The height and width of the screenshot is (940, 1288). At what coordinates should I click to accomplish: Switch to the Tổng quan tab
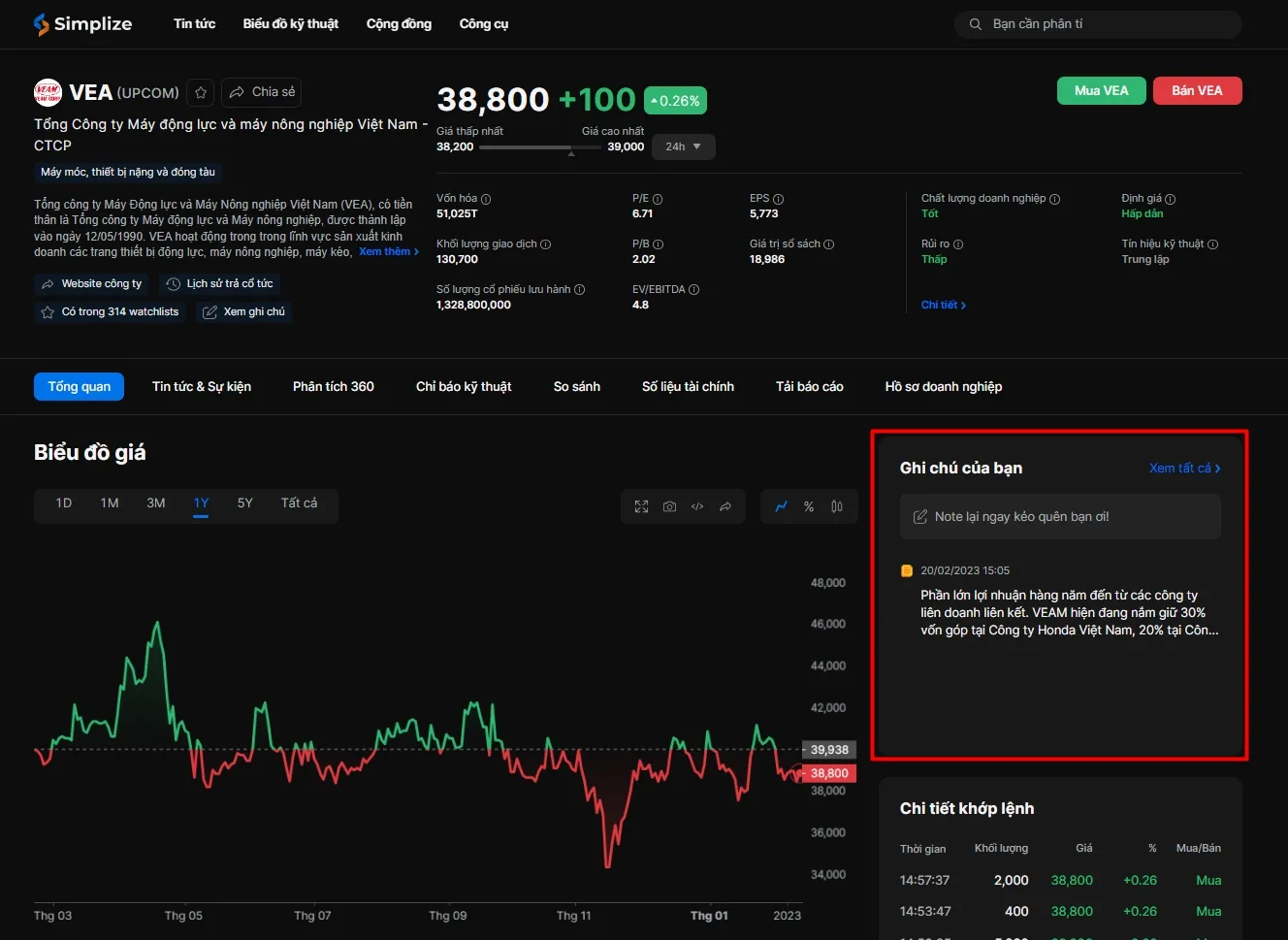tap(80, 387)
